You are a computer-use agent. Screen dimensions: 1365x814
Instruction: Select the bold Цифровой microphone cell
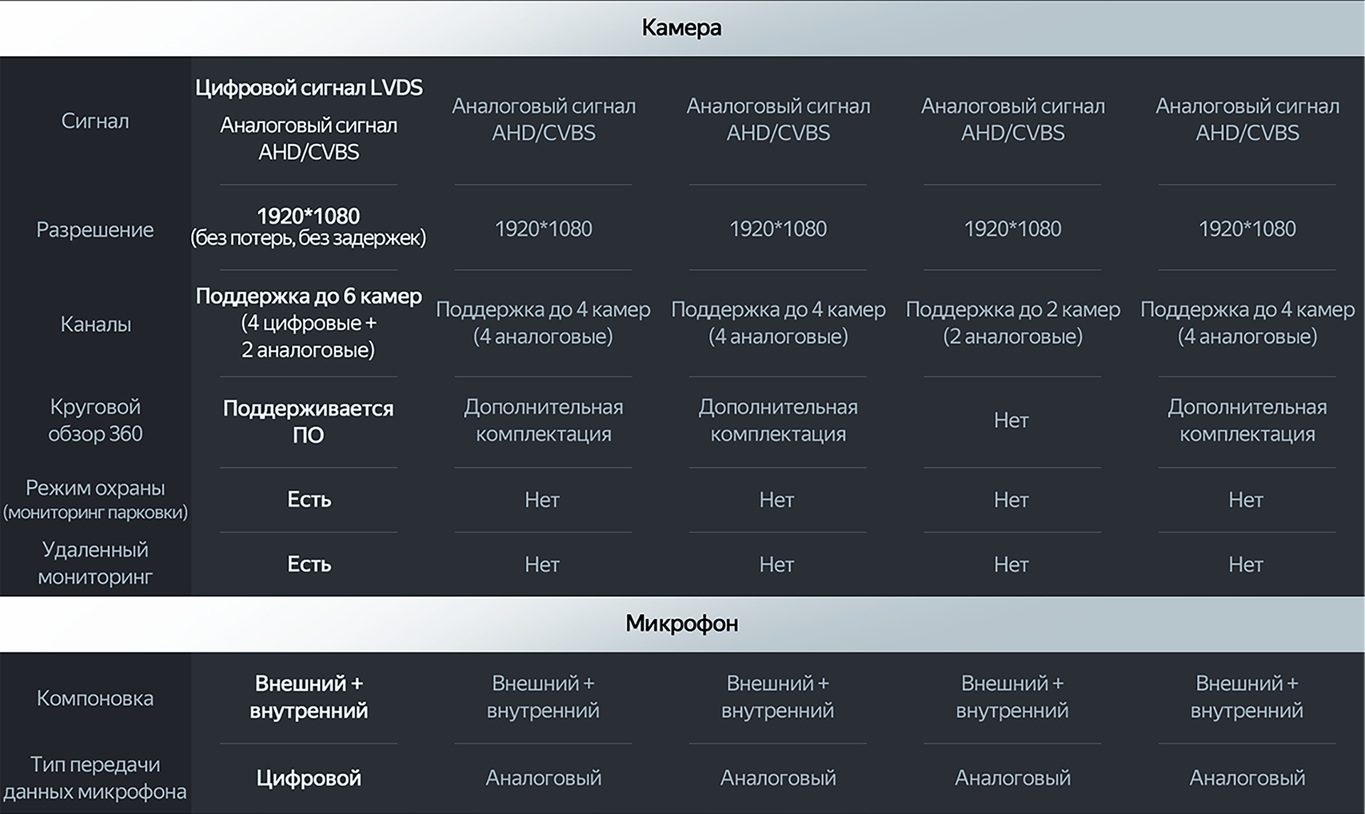[308, 778]
